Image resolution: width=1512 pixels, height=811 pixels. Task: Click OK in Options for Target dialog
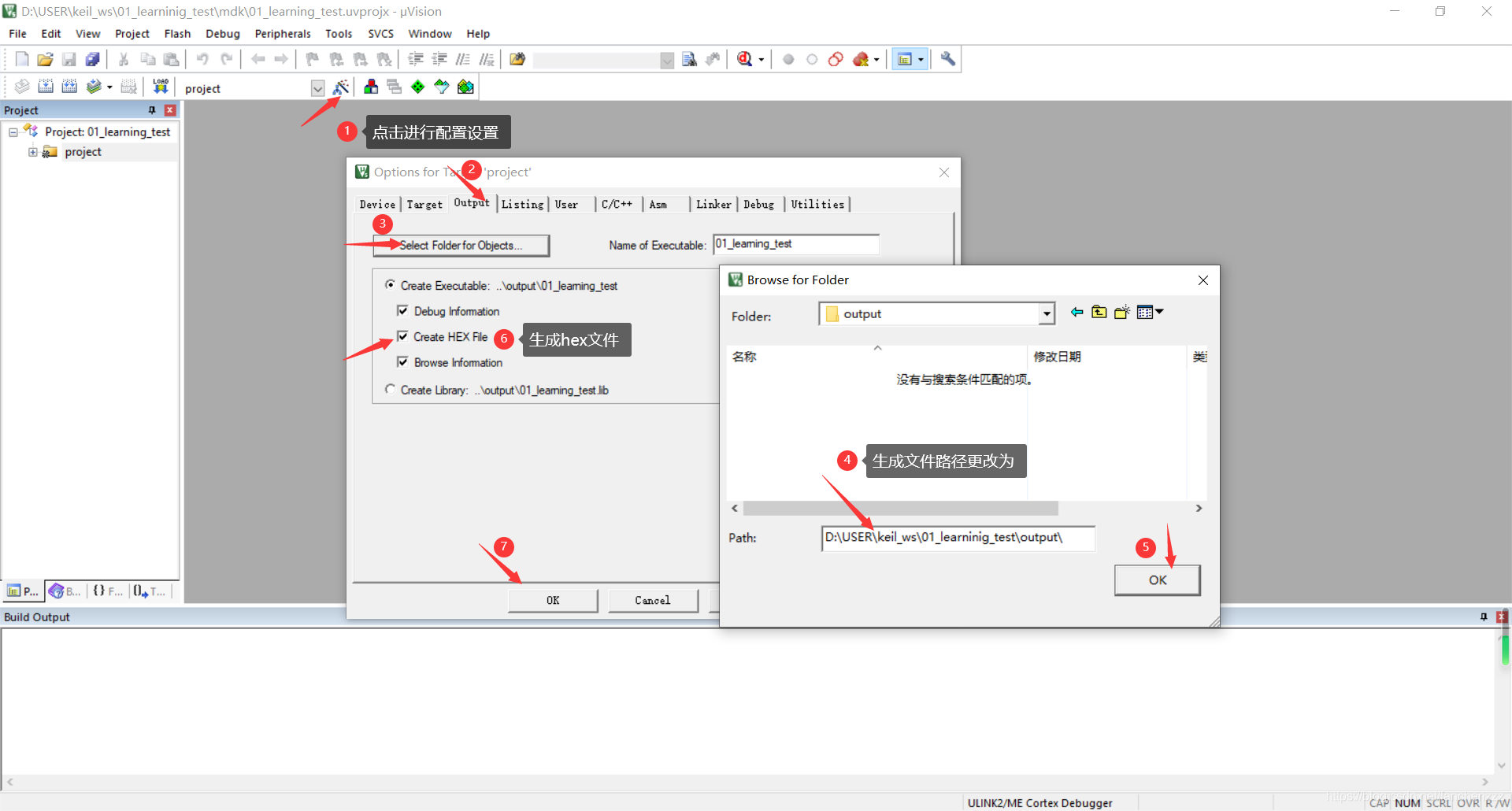coord(553,601)
